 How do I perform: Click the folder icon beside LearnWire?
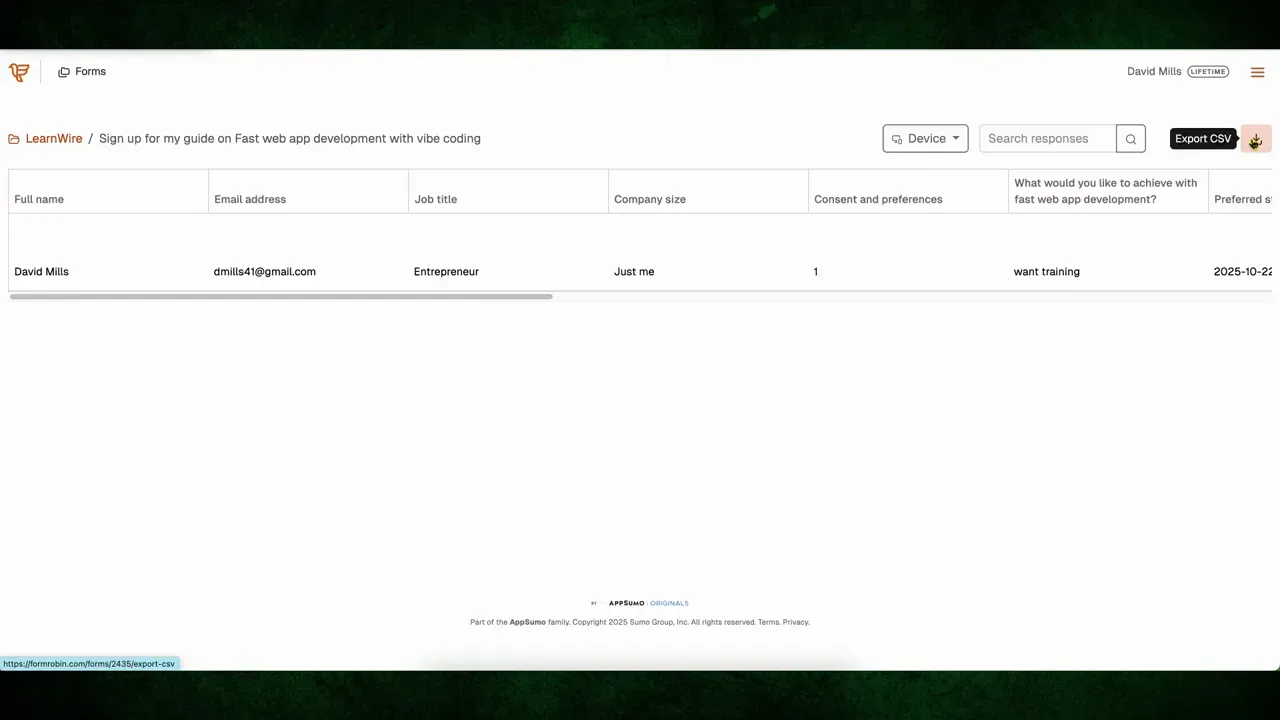[x=14, y=138]
